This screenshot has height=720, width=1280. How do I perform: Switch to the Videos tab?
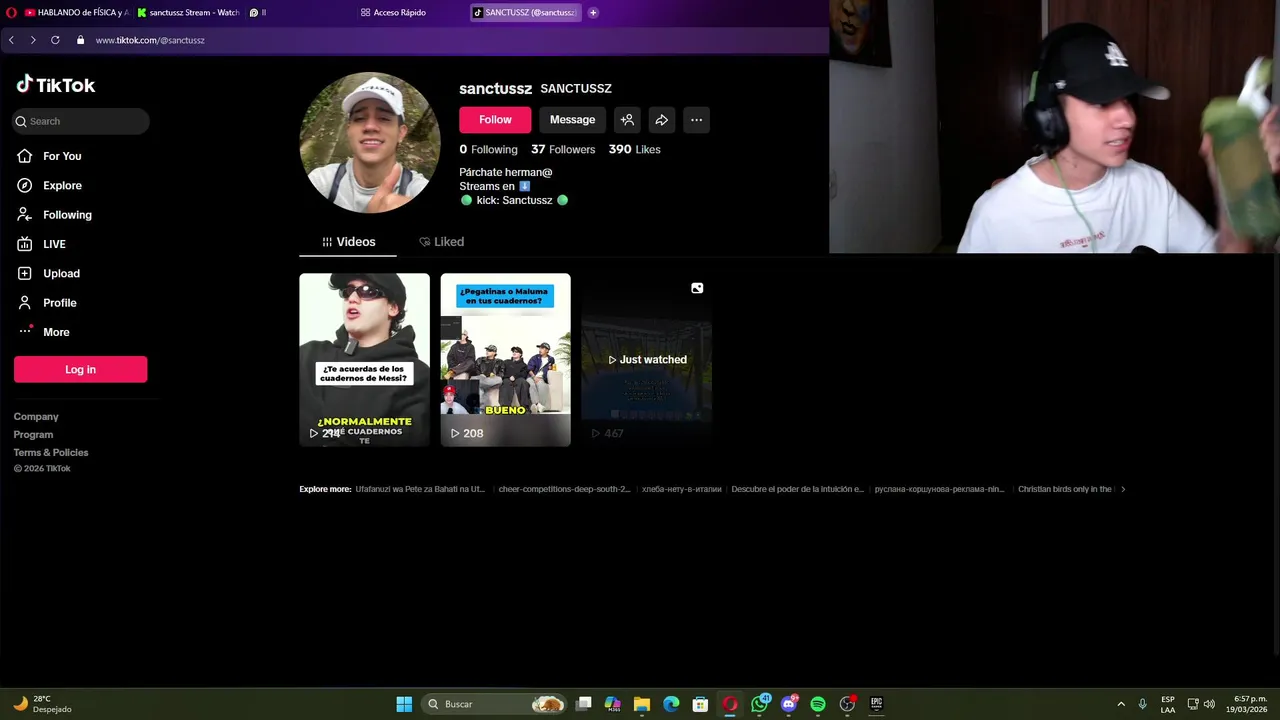348,242
